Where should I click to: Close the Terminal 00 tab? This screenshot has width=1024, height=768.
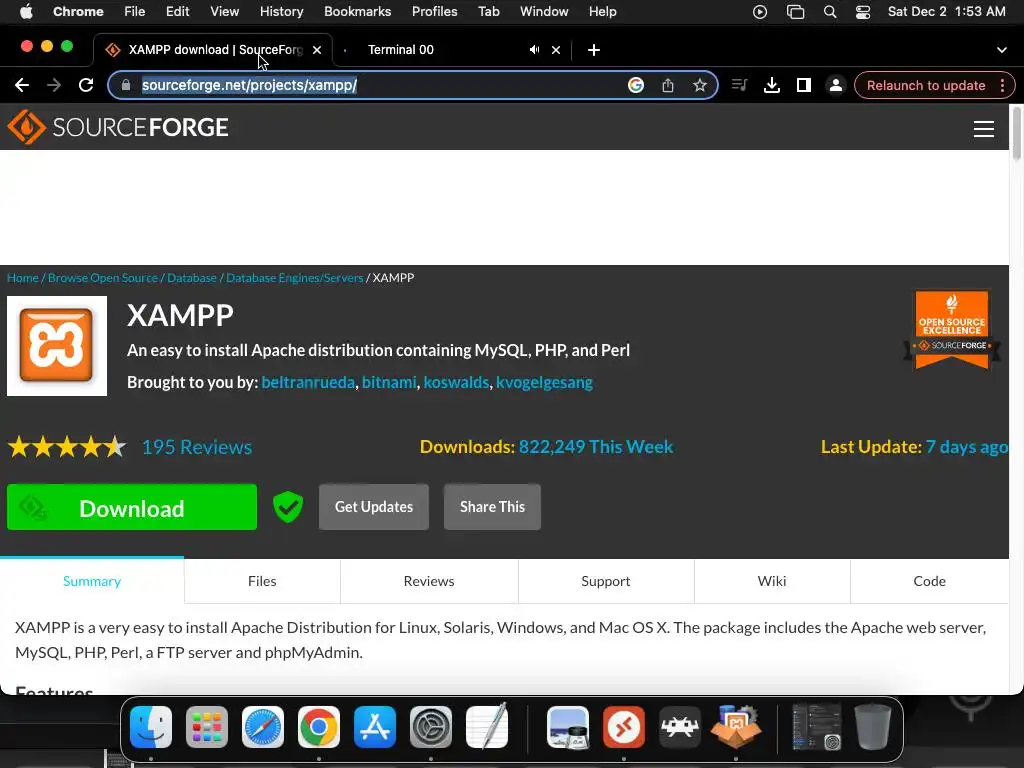[x=556, y=50]
